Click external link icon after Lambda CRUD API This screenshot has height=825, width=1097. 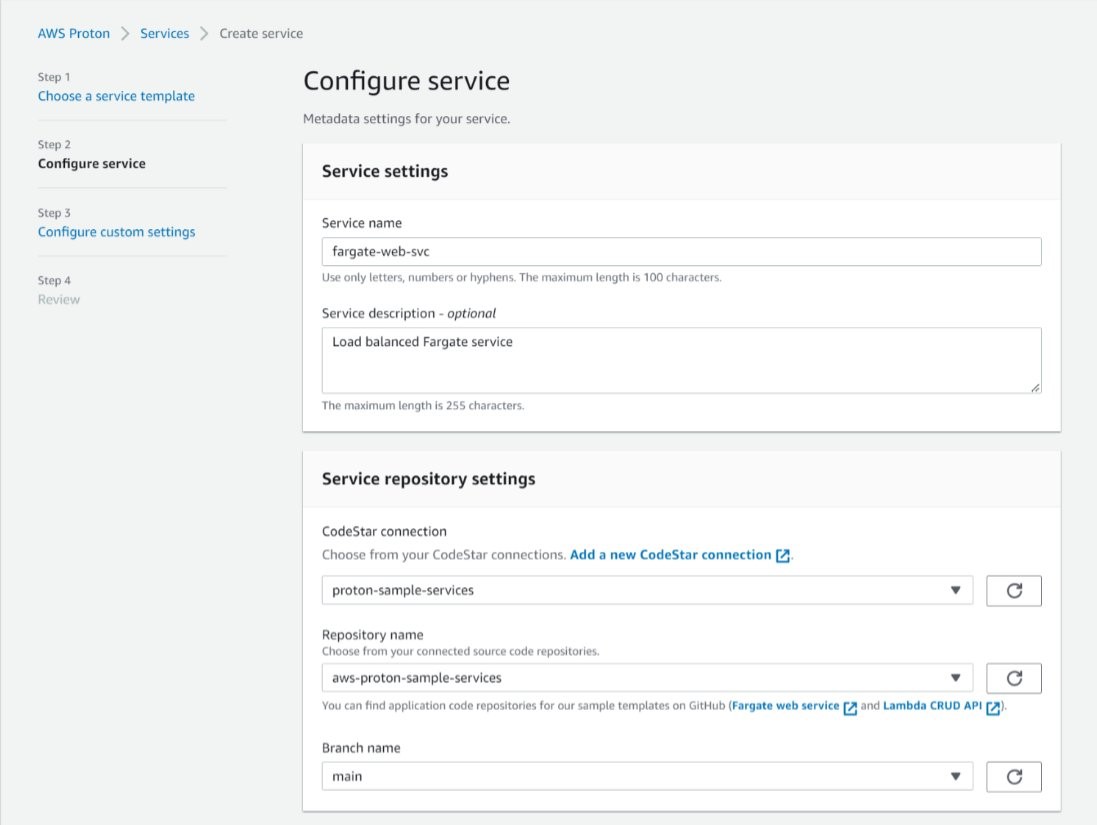[x=993, y=707]
